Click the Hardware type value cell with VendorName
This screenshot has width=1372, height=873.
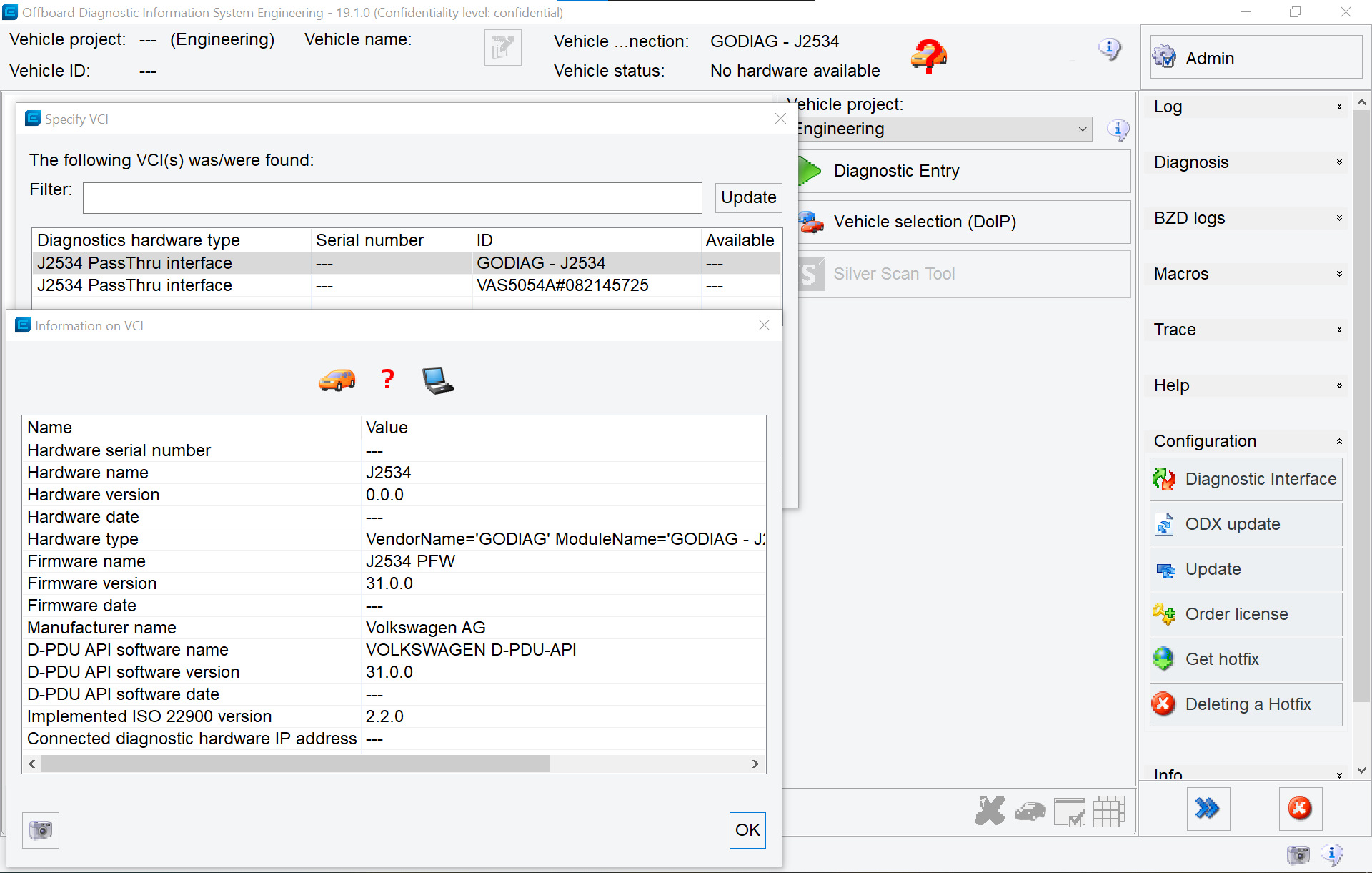564,539
